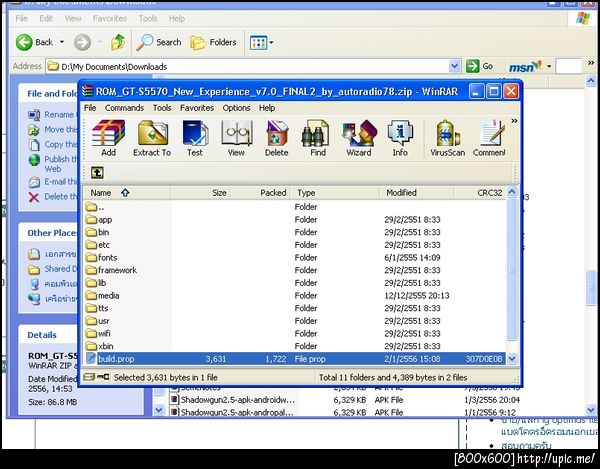
Task: Go up one level in WinRAR
Action: tap(97, 173)
